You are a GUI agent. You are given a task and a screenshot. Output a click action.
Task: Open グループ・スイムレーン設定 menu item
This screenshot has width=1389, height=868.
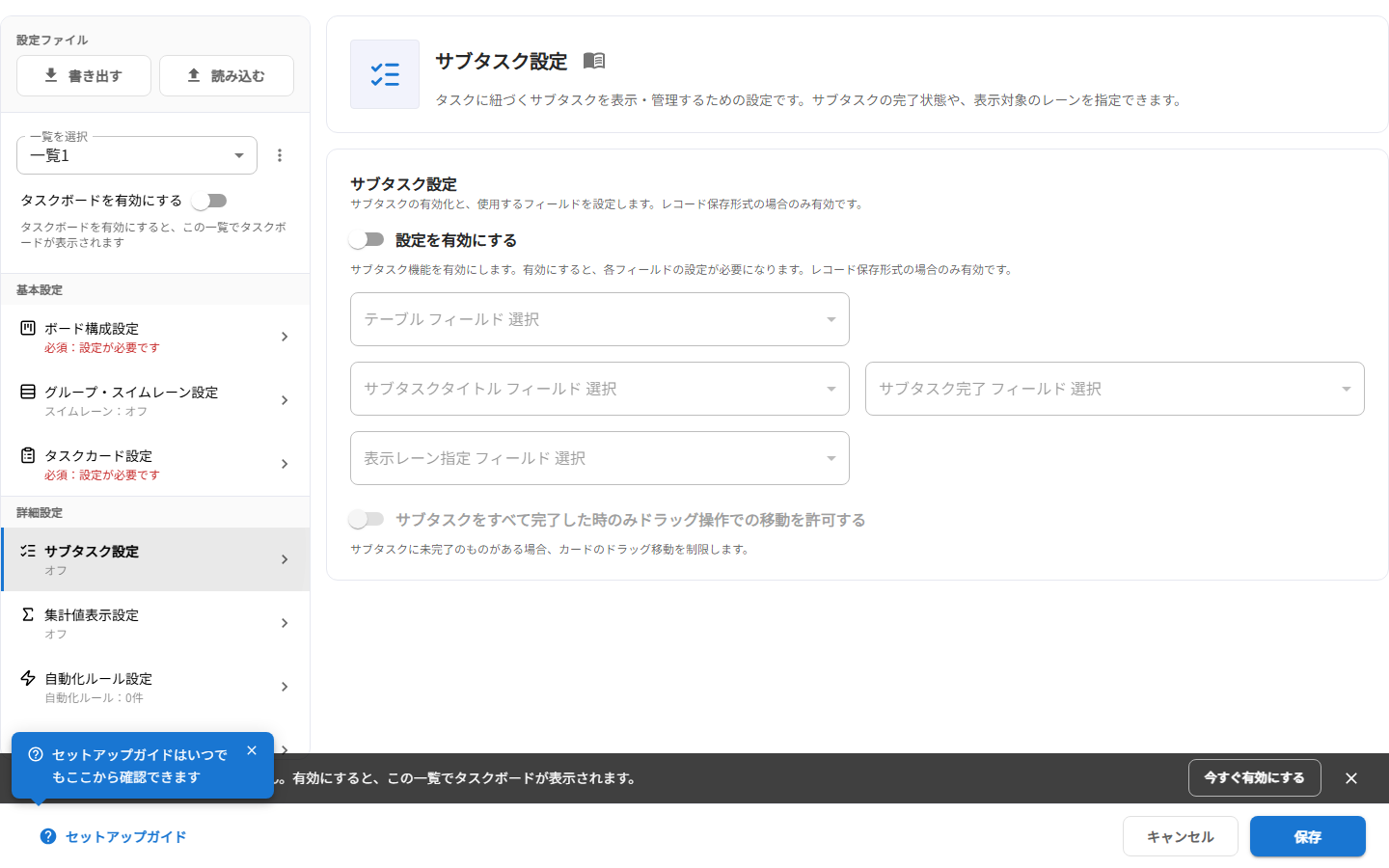[x=155, y=400]
